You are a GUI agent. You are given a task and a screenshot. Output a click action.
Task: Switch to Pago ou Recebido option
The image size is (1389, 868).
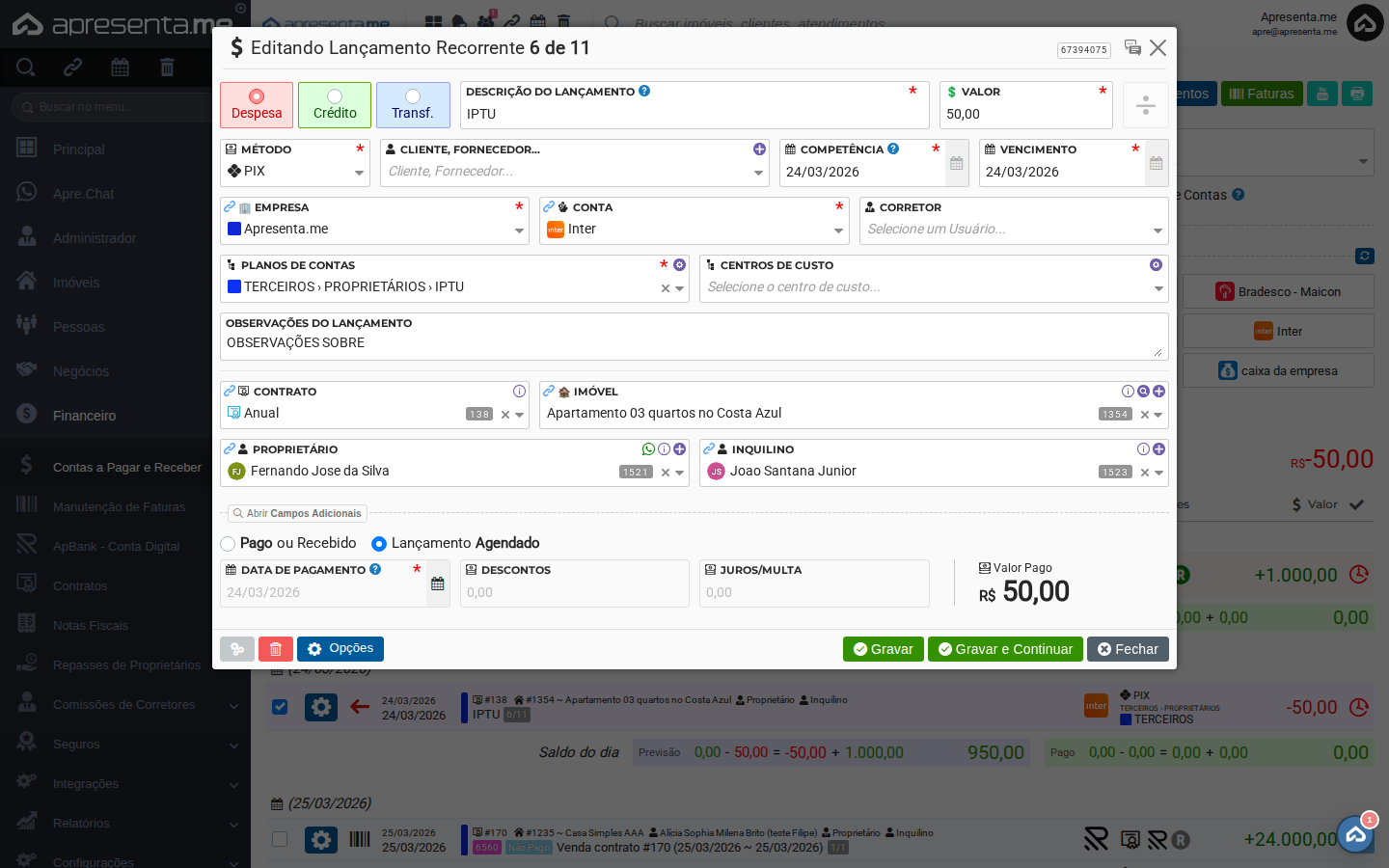point(228,543)
